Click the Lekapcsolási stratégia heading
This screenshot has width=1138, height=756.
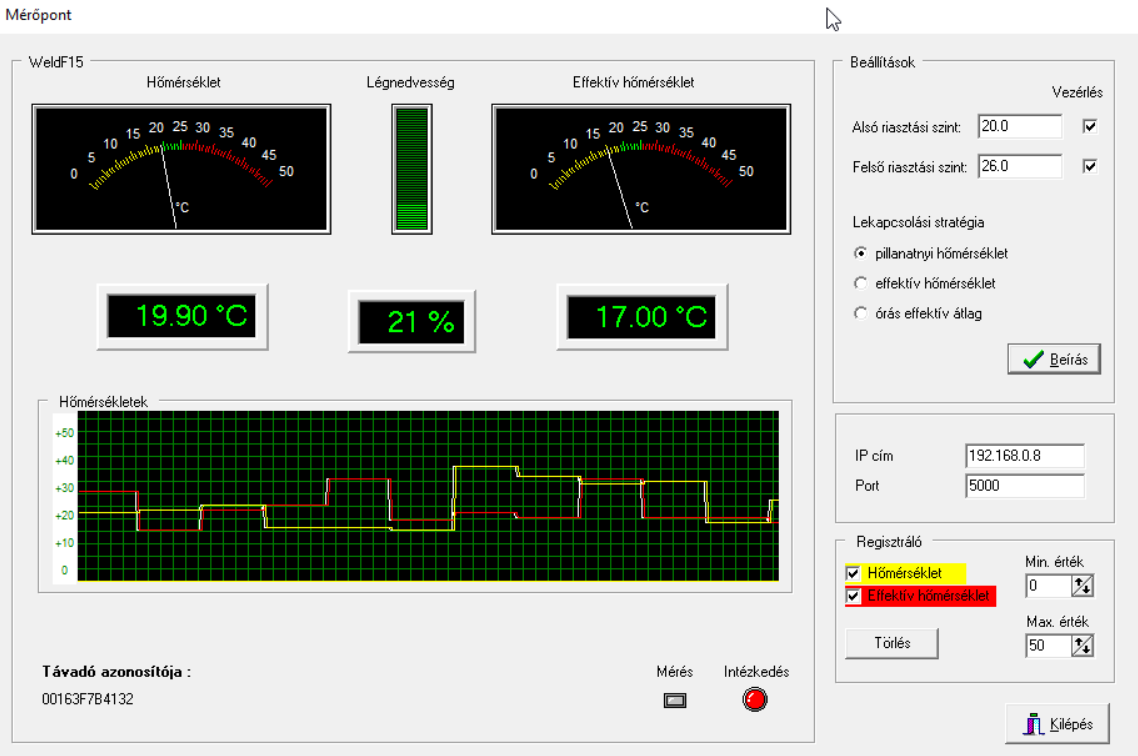pyautogui.click(x=918, y=222)
